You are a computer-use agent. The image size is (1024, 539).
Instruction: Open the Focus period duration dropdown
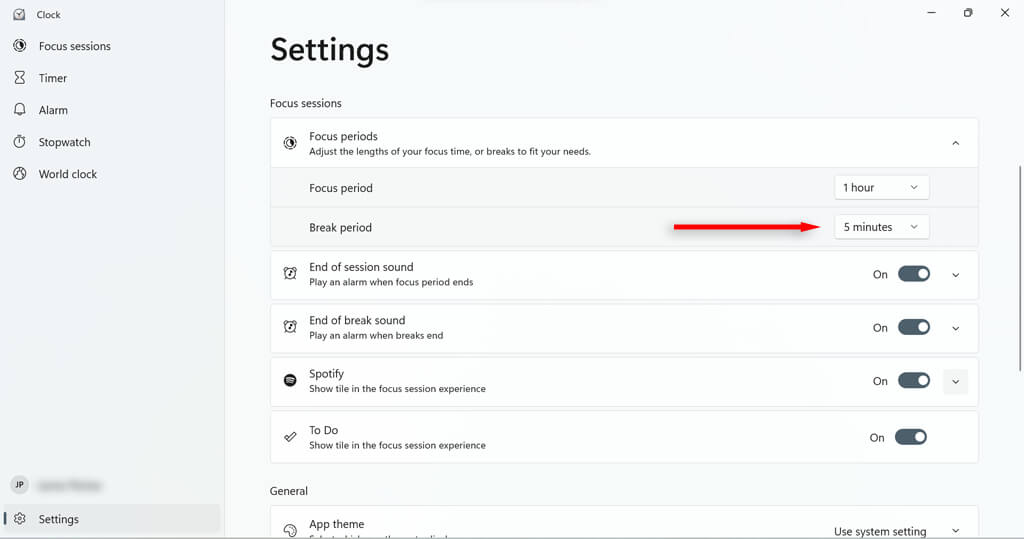coord(881,188)
